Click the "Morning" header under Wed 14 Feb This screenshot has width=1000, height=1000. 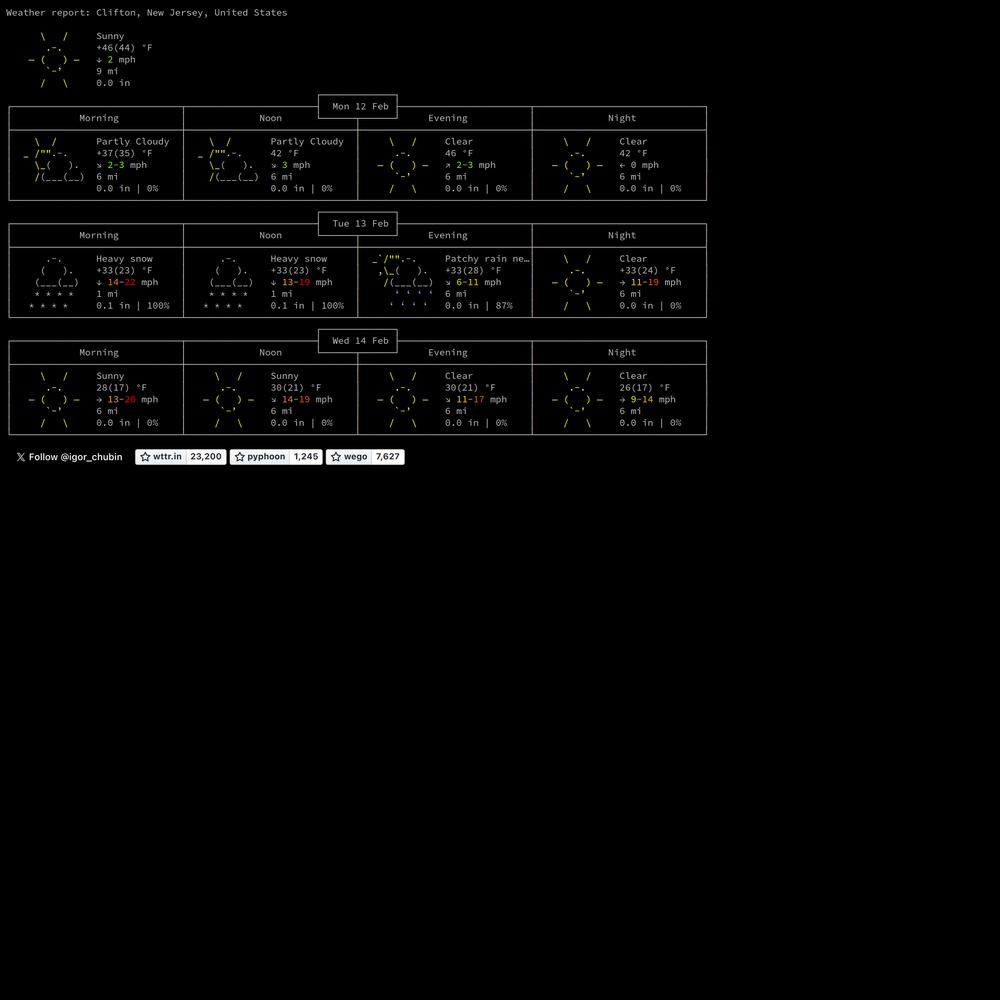[99, 353]
